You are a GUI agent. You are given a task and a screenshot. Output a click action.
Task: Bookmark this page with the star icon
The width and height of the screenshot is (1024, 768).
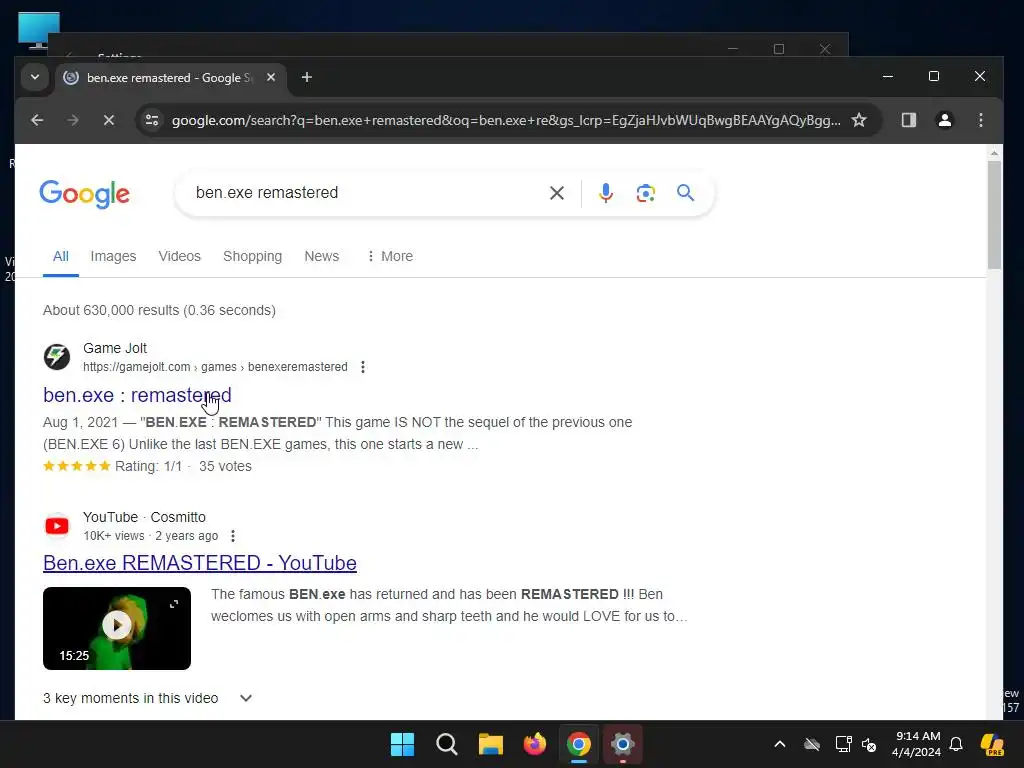pos(859,120)
